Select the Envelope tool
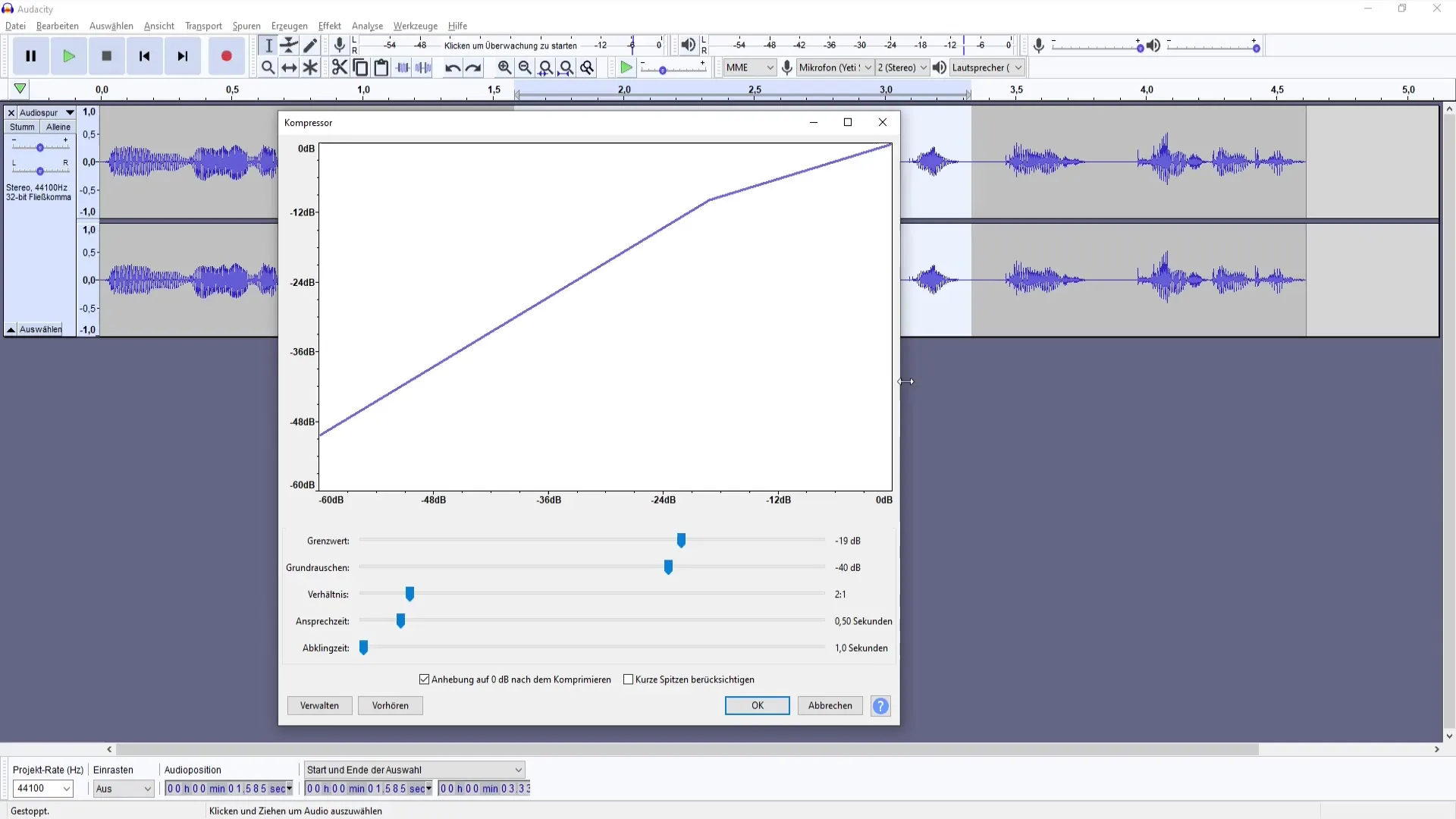 (289, 45)
